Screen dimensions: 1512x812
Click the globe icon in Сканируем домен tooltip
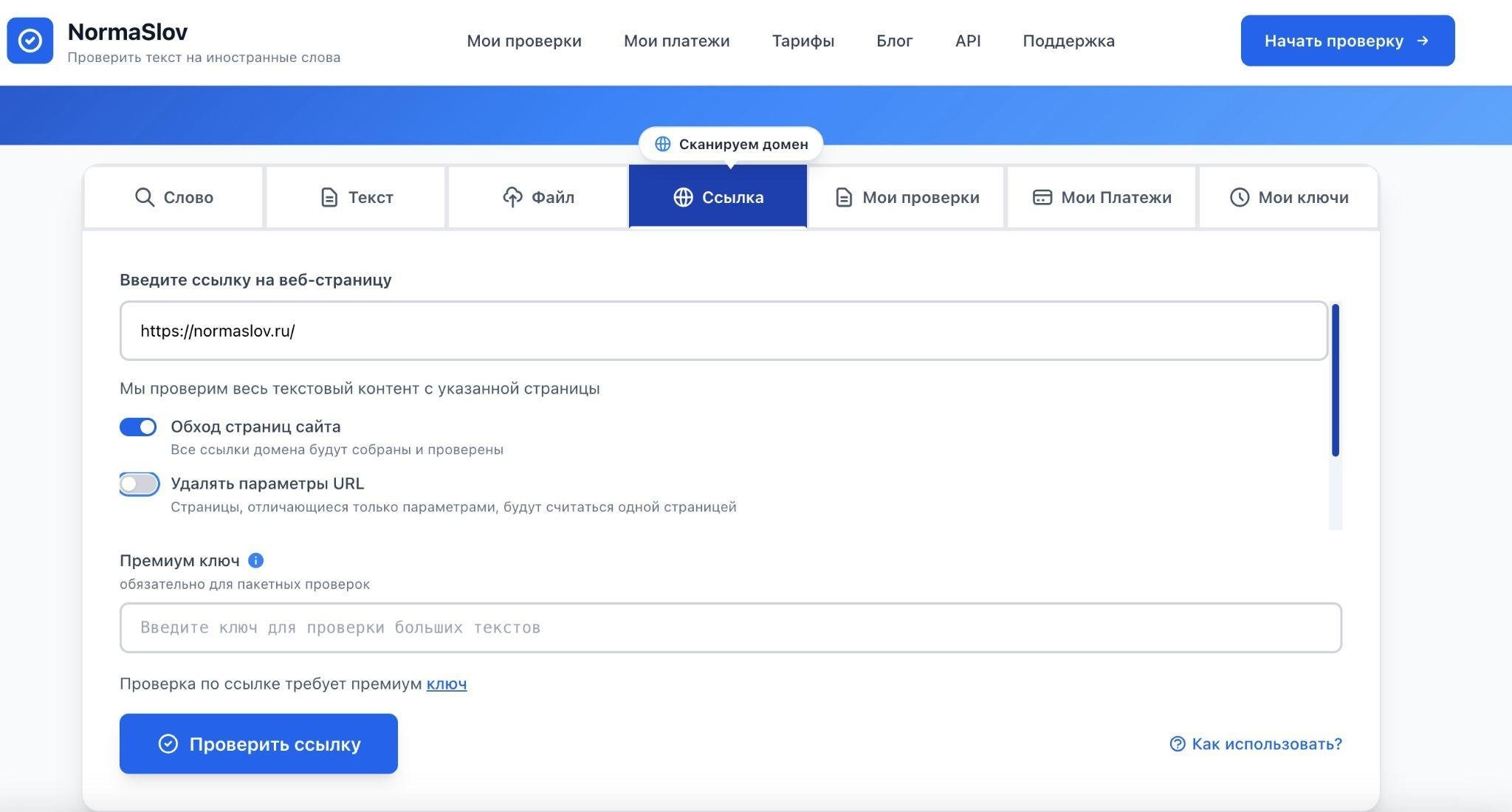tap(662, 144)
